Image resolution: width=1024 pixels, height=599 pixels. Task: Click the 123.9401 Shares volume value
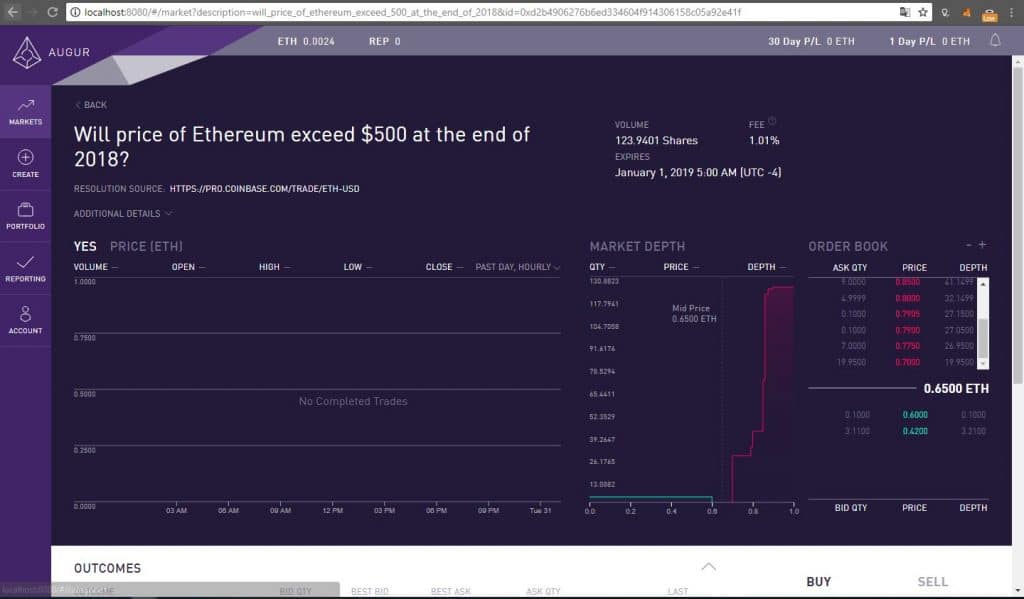(656, 140)
